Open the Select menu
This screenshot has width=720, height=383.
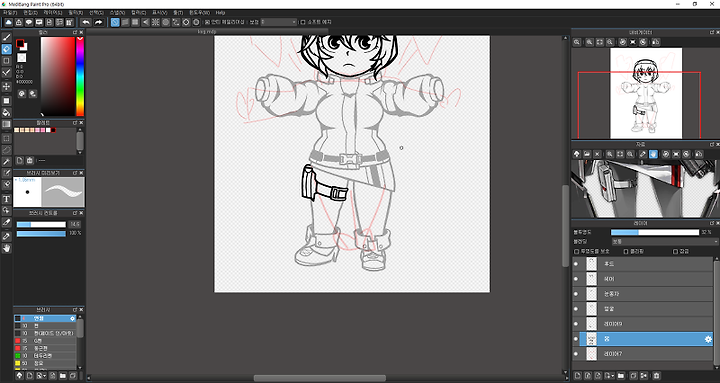96,12
